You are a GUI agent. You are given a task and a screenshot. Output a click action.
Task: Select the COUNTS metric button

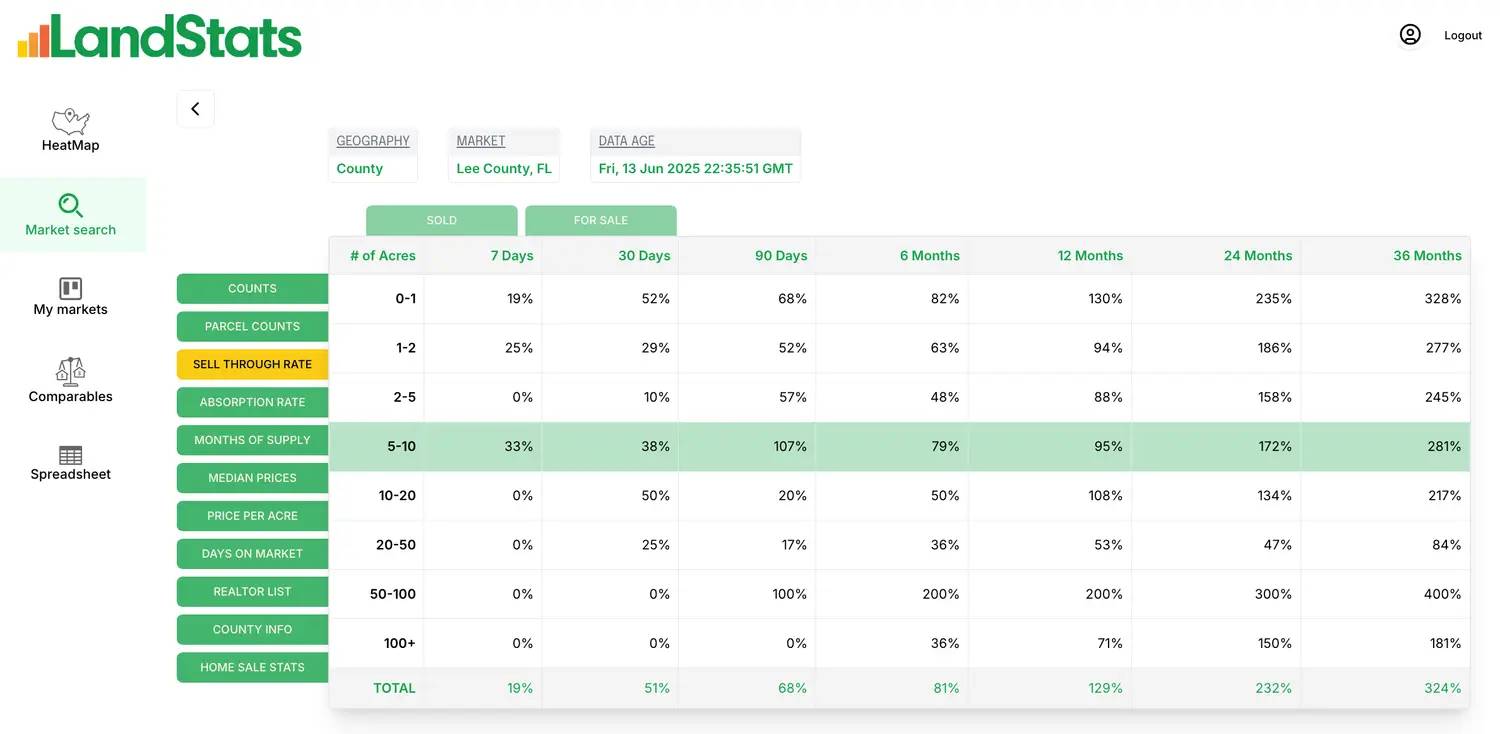coord(252,289)
